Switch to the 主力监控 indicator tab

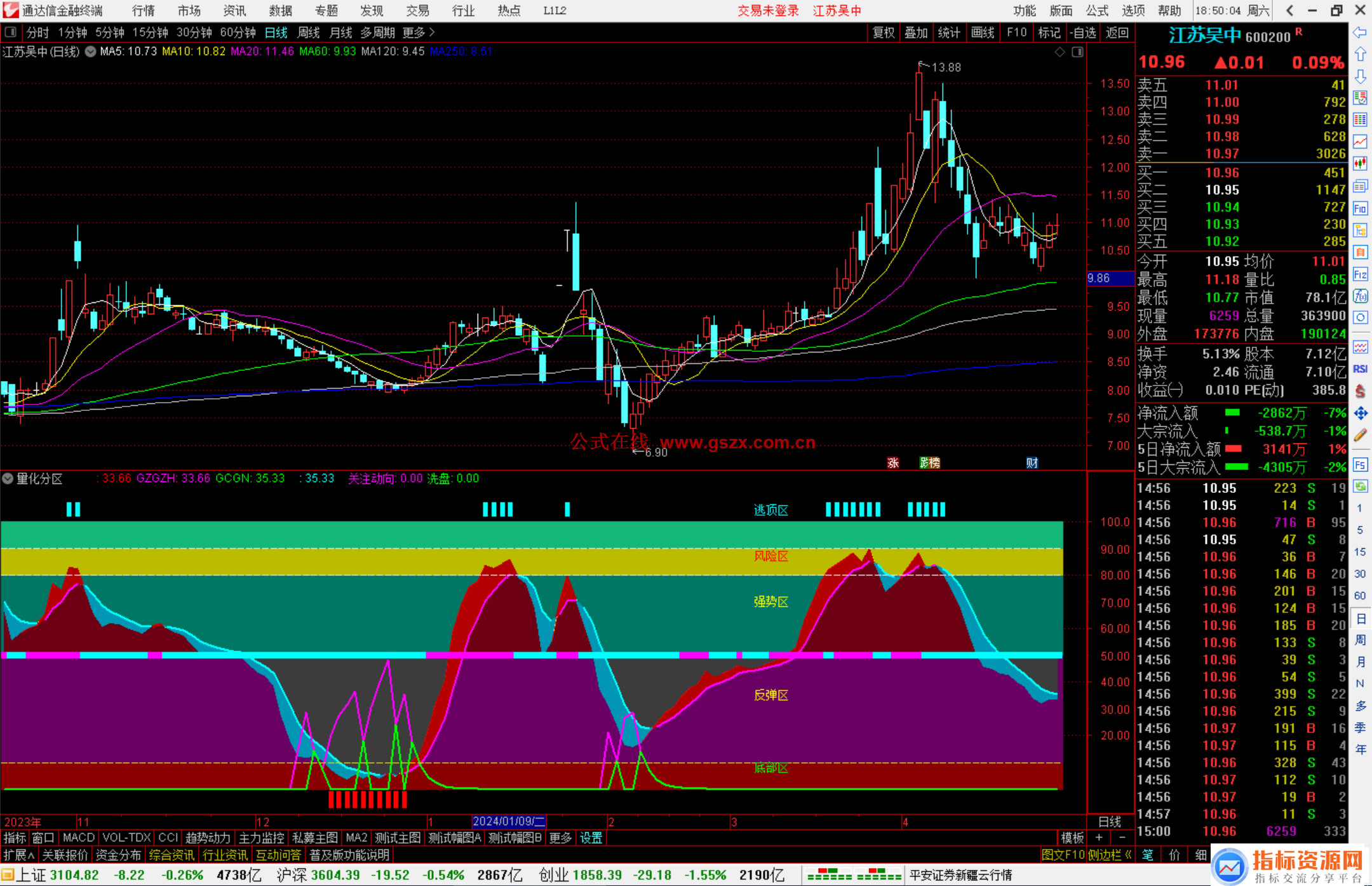click(262, 838)
